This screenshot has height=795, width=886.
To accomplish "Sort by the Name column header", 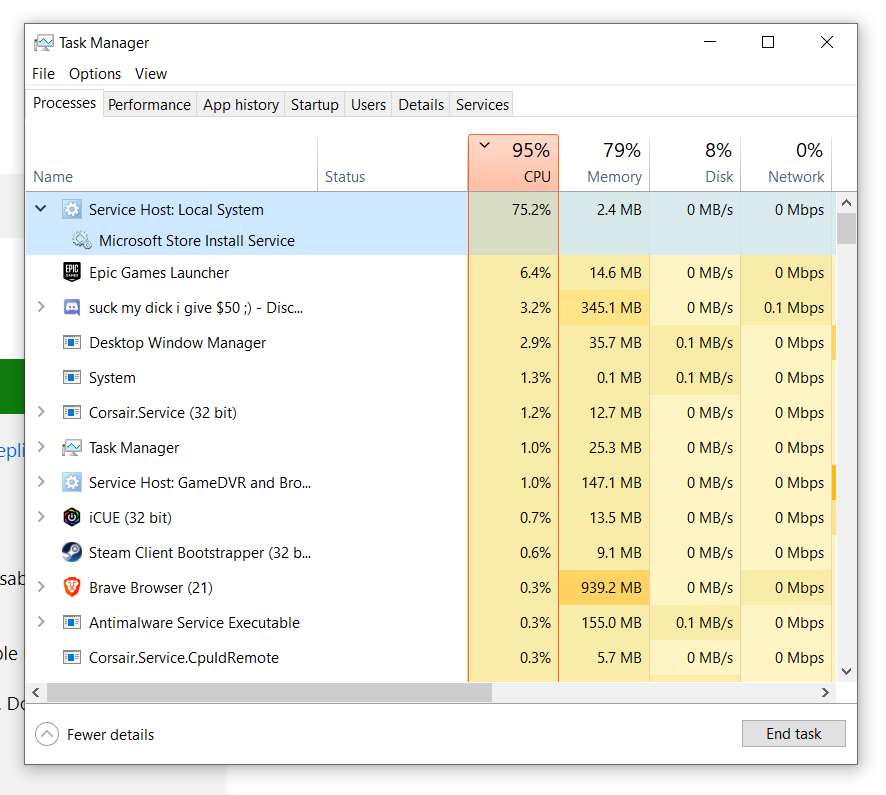I will [172, 164].
